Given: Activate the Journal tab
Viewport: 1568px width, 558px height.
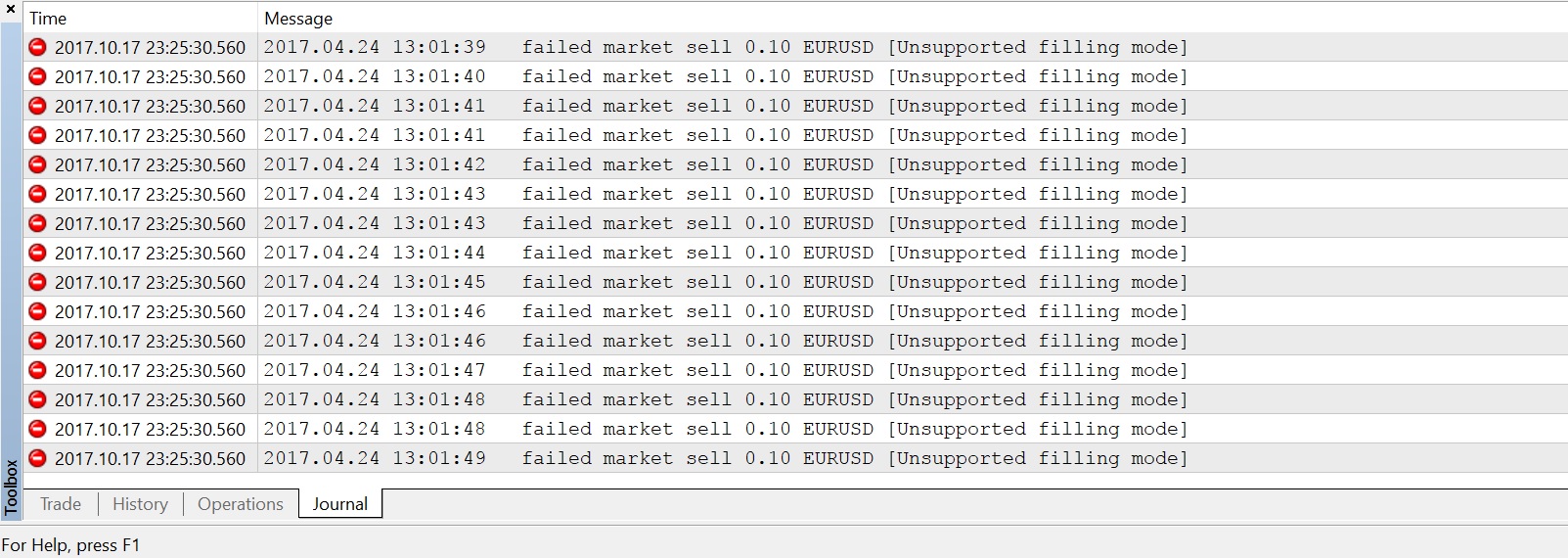Looking at the screenshot, I should coord(339,504).
